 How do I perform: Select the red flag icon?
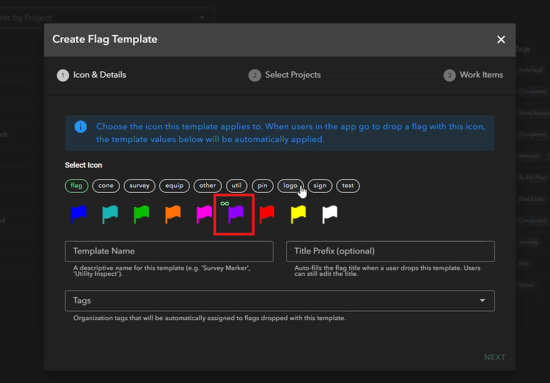pyautogui.click(x=267, y=214)
